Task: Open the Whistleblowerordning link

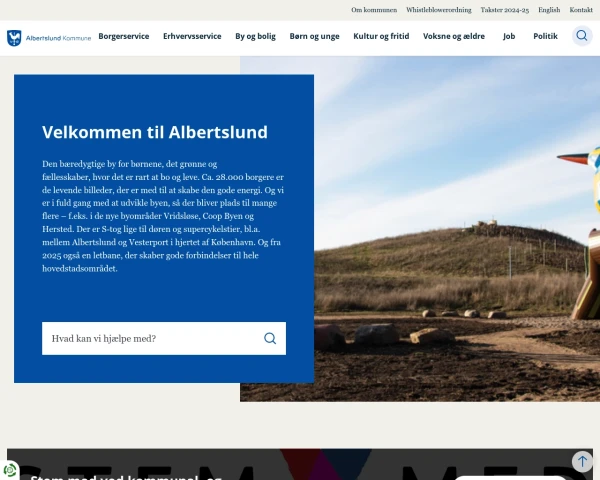Action: click(439, 10)
